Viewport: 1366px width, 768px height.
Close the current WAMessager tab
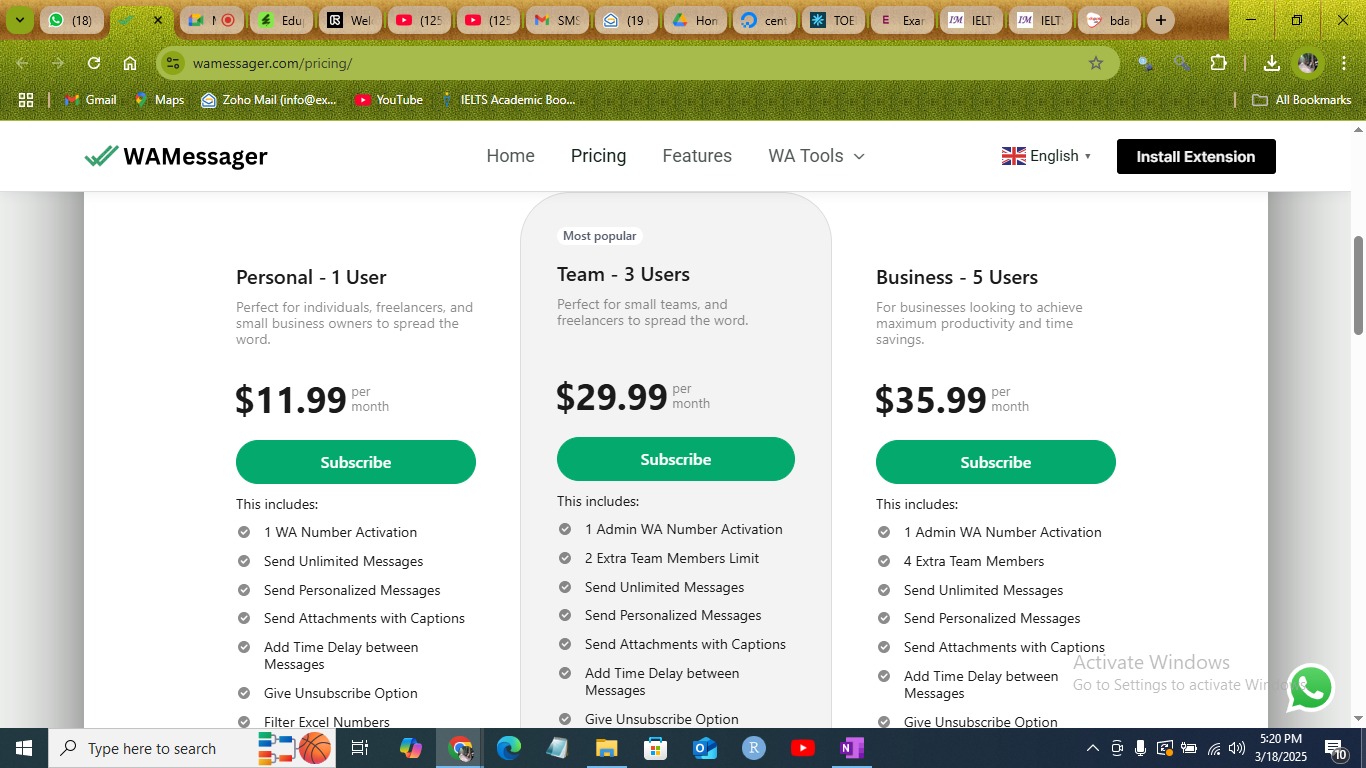pyautogui.click(x=157, y=20)
